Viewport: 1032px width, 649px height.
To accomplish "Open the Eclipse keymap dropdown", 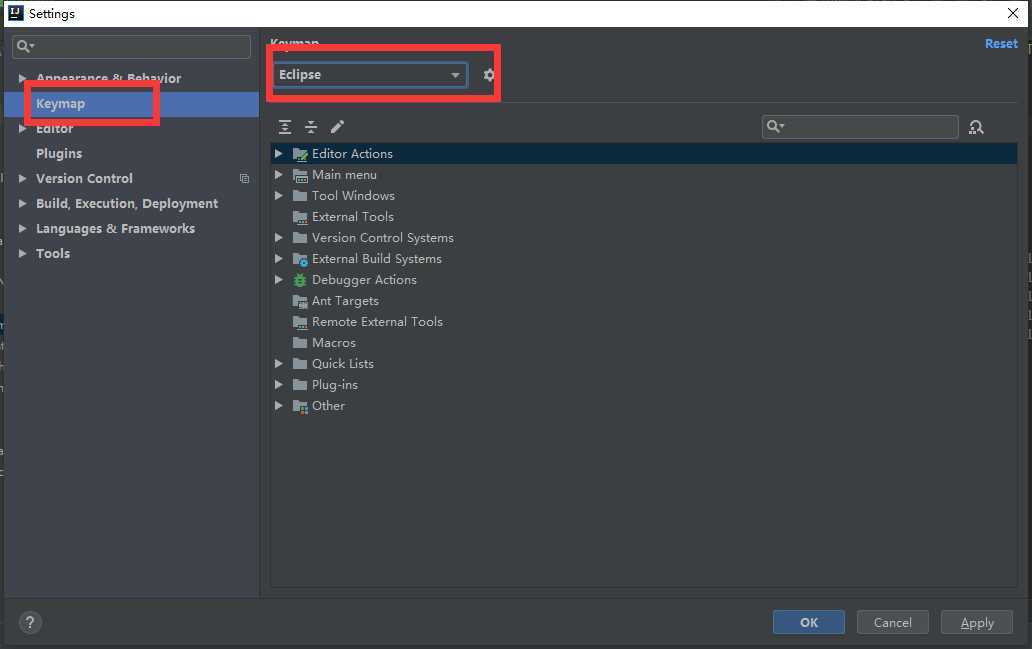I will coord(370,75).
